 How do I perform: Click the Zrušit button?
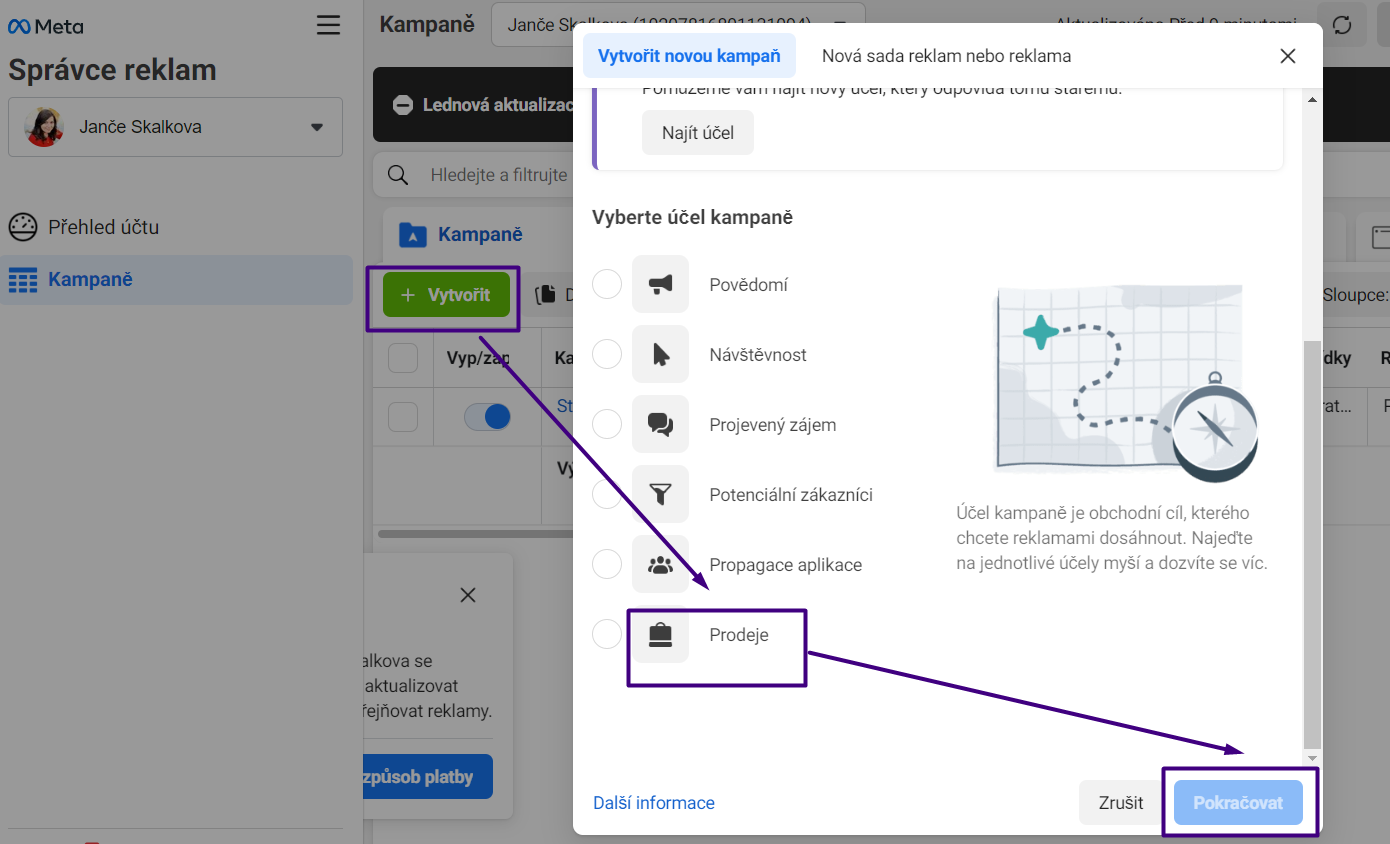(x=1121, y=803)
